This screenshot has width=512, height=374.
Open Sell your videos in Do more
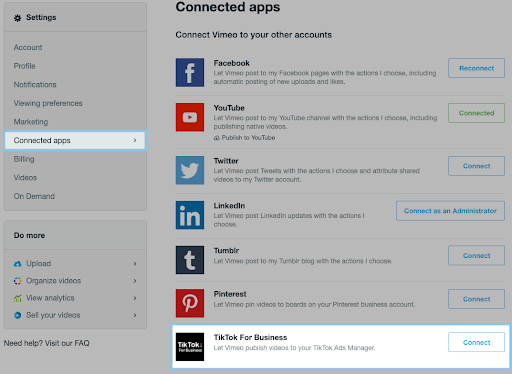point(53,315)
